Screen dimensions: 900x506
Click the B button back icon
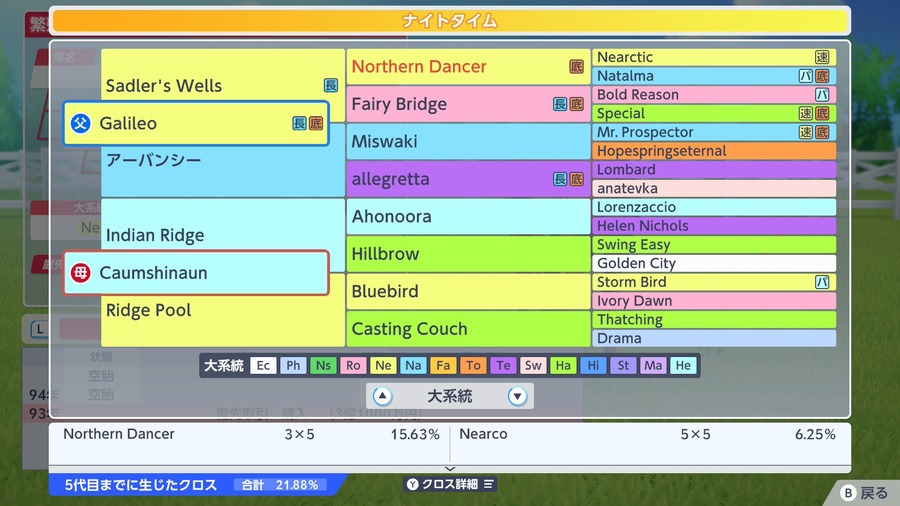click(x=848, y=493)
